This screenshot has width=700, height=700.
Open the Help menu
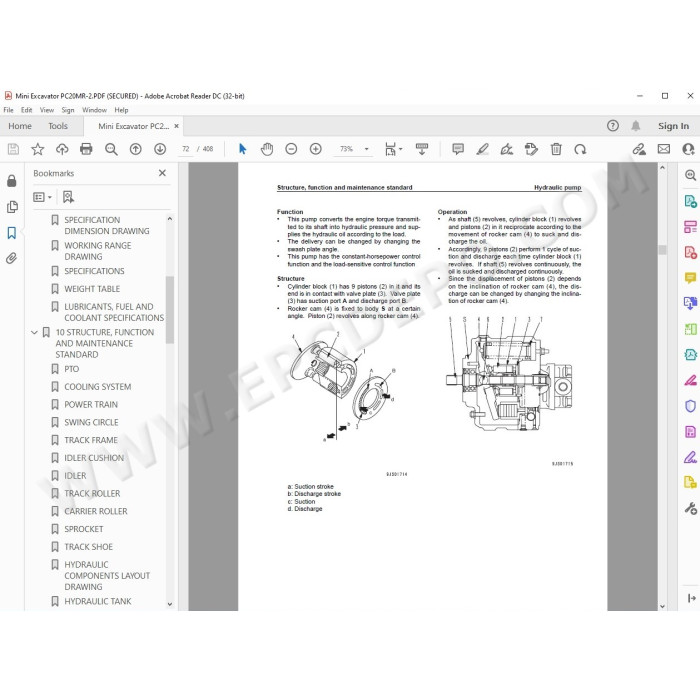[121, 110]
